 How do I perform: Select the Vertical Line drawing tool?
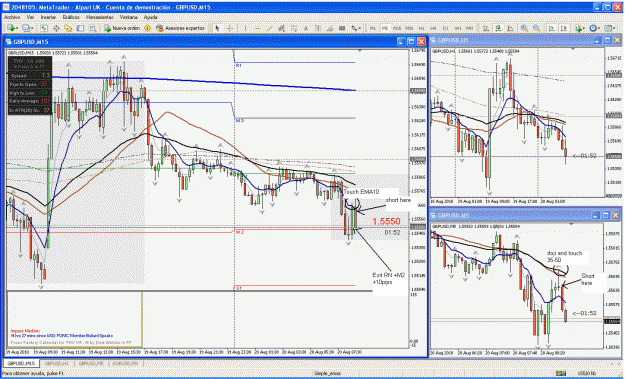[246, 28]
